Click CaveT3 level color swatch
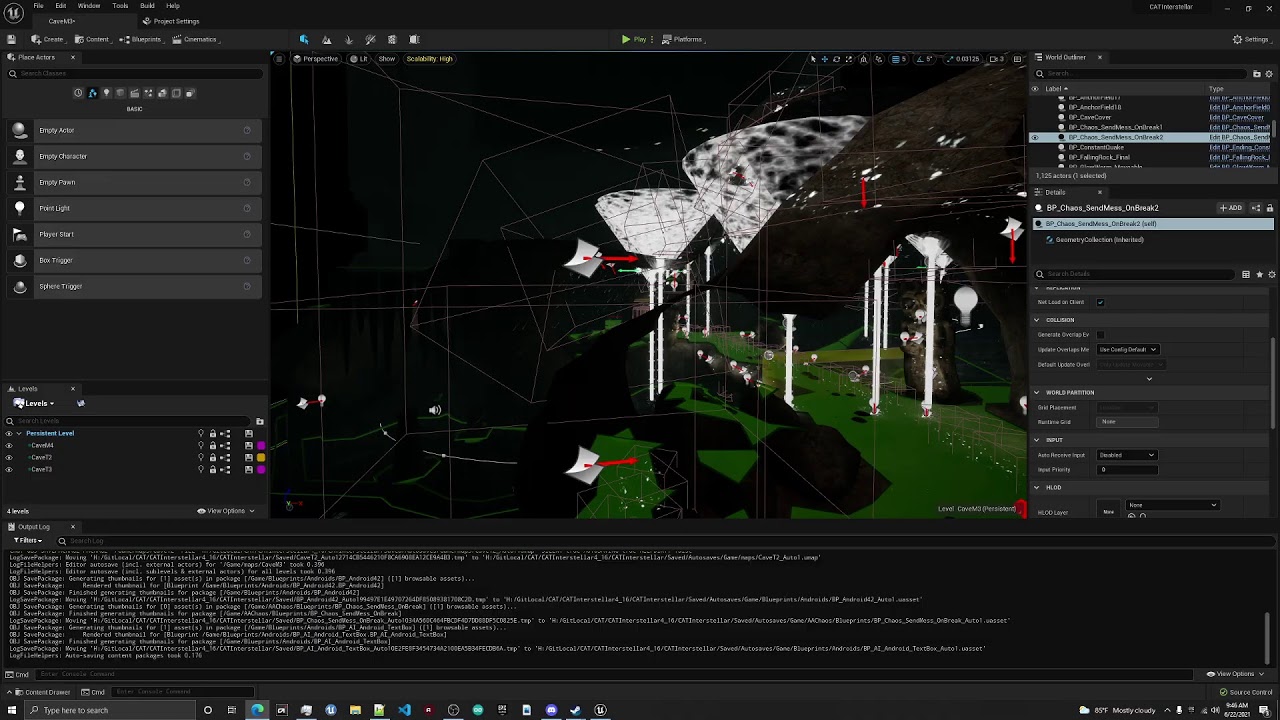The image size is (1280, 720). [x=261, y=469]
